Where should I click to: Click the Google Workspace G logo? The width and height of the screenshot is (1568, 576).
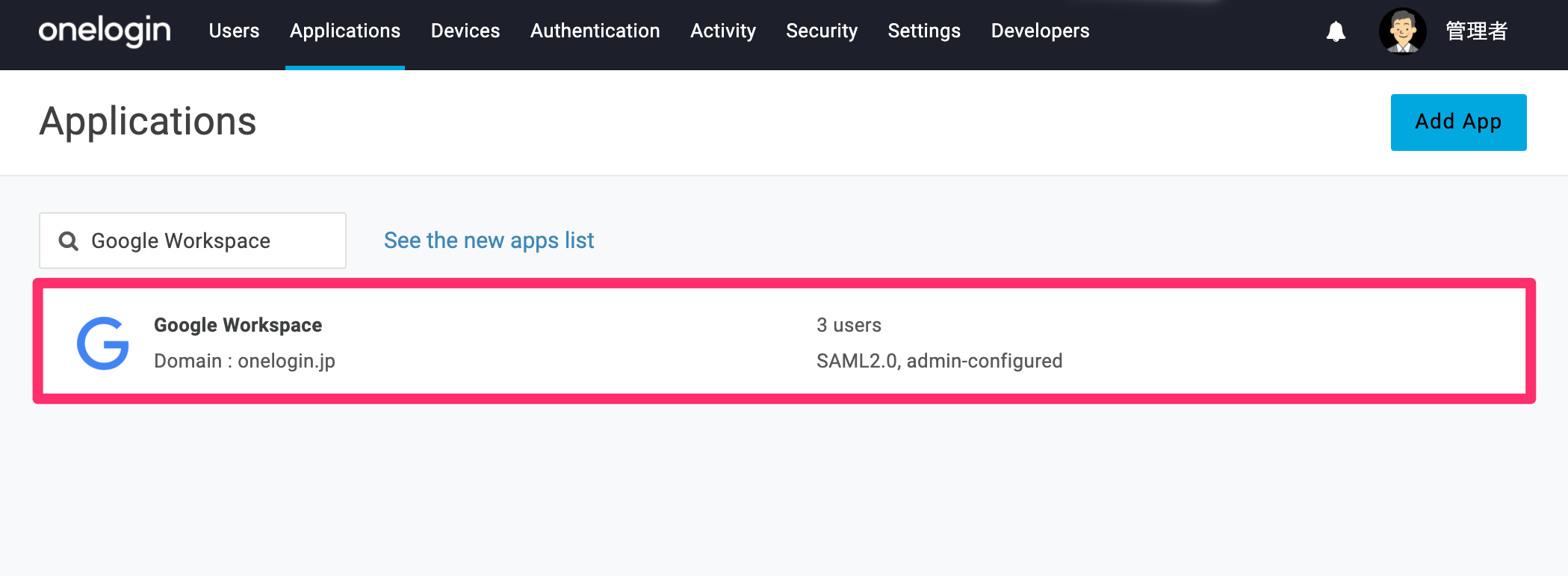pyautogui.click(x=103, y=343)
